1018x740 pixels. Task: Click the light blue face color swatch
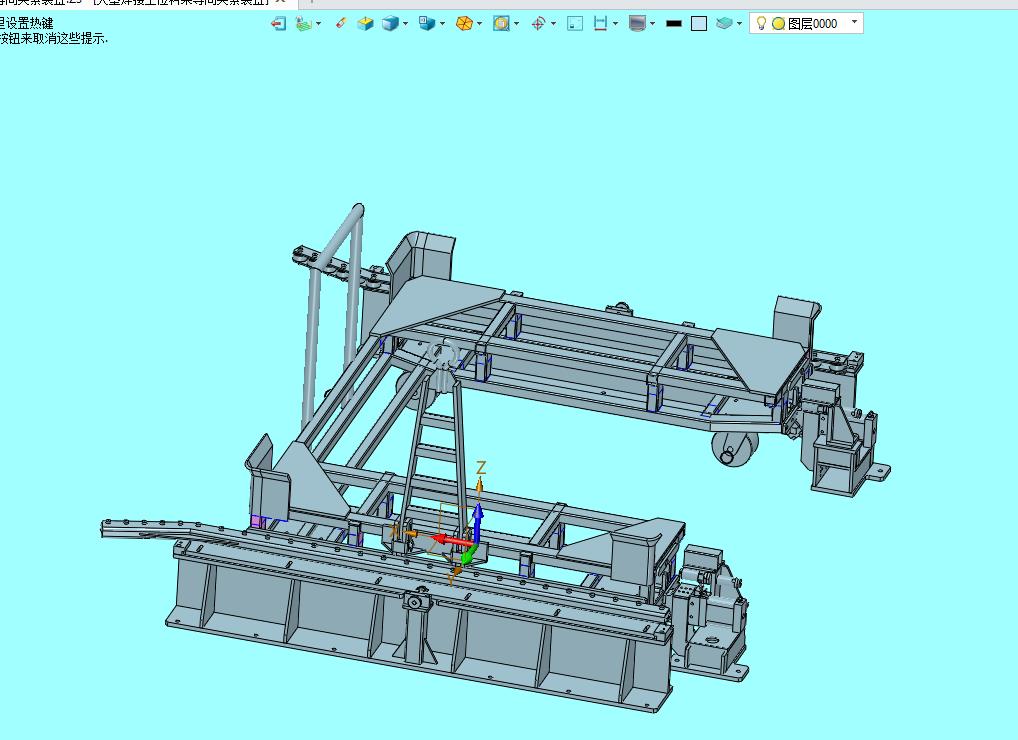(699, 24)
